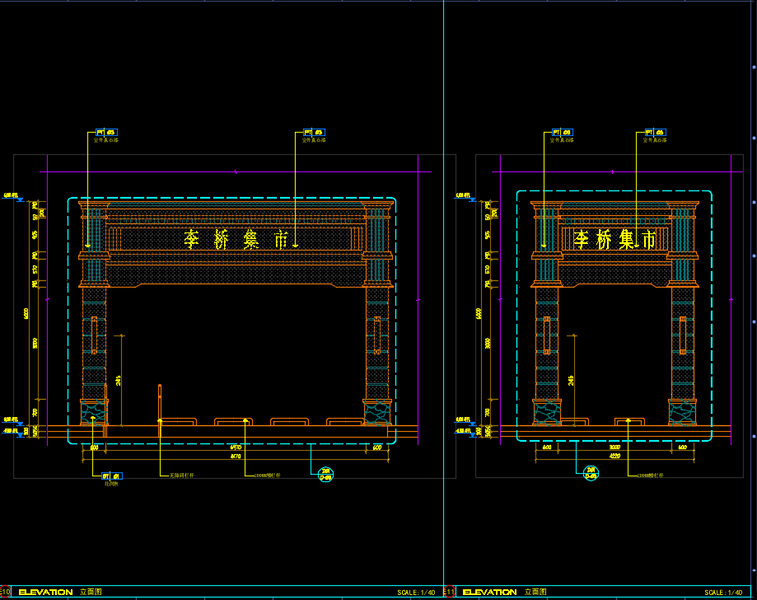Select the SCALE: 1/40 text of drawing E10
This screenshot has height=600, width=757.
(416, 592)
